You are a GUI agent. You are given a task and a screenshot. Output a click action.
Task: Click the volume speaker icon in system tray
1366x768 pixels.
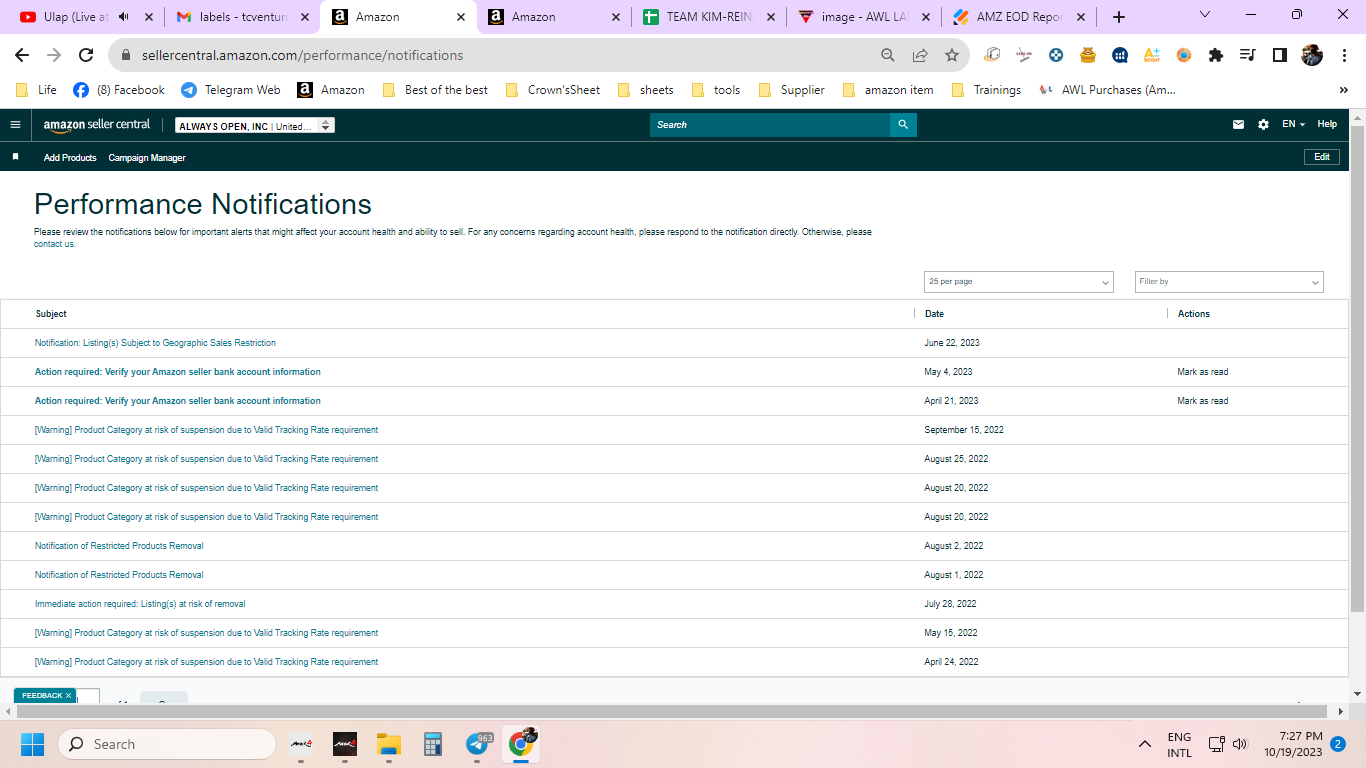[1241, 744]
